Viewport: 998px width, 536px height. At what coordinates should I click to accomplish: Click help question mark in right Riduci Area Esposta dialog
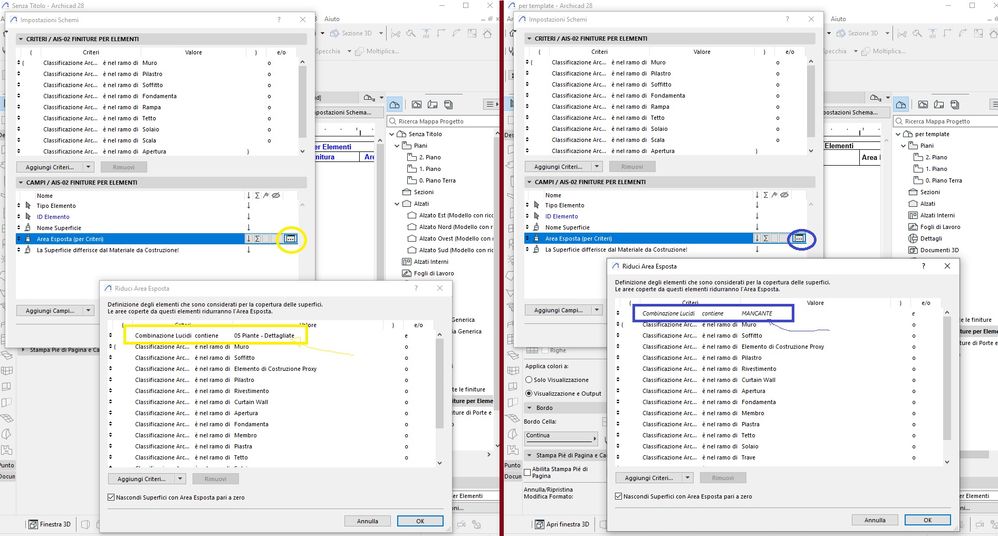[924, 266]
